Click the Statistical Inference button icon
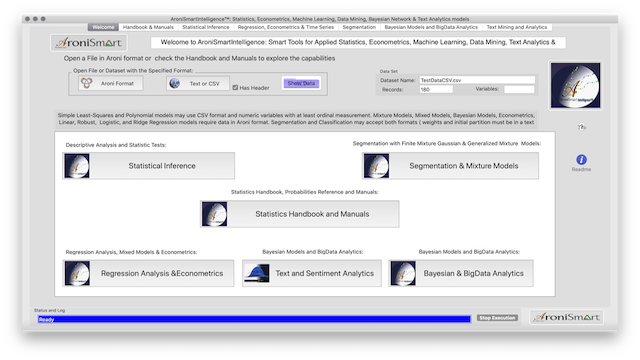The height and width of the screenshot is (360, 640). pos(77,166)
